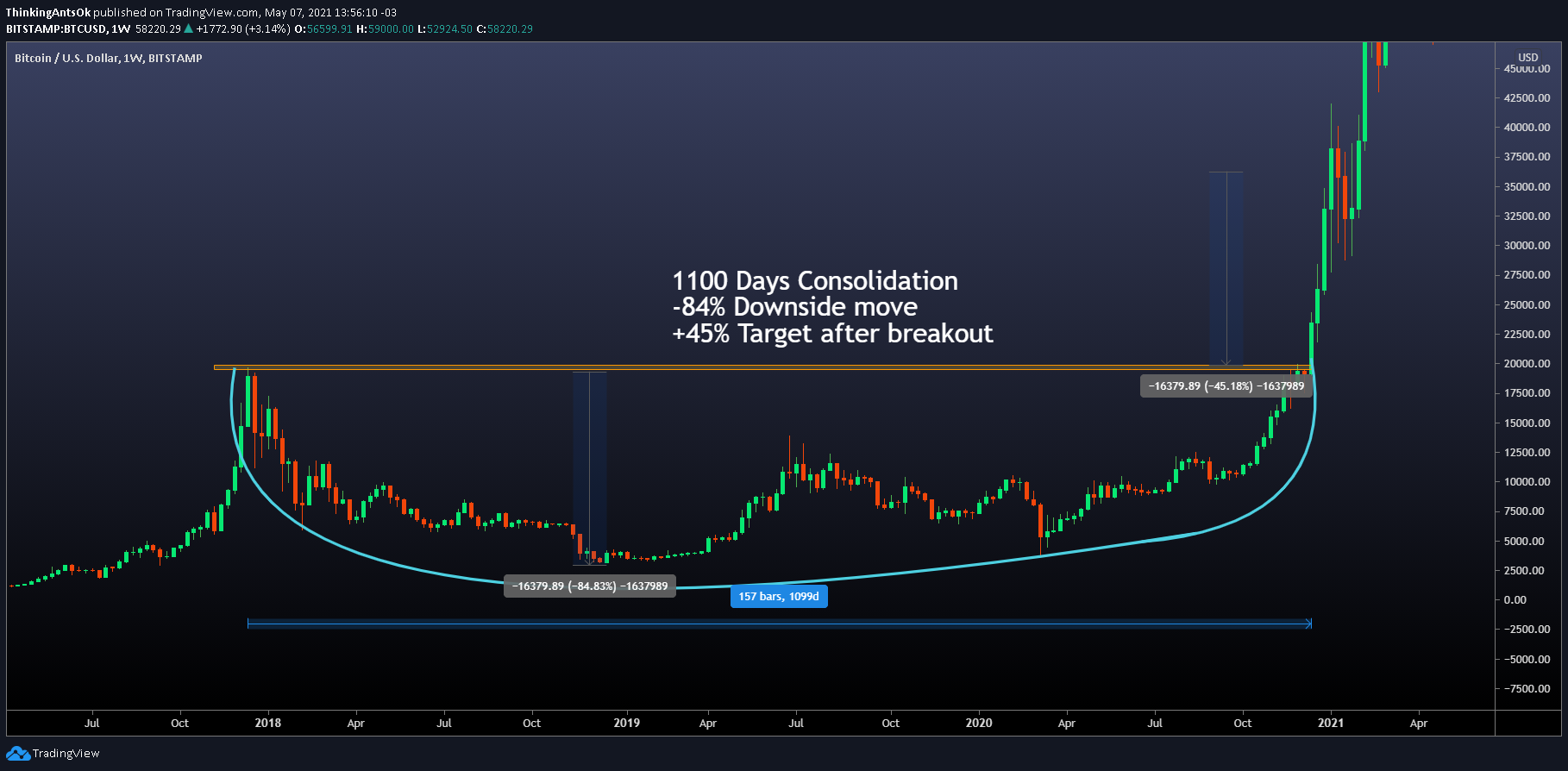Click the 10000.00 price axis label
Image resolution: width=1568 pixels, height=771 pixels.
coord(1527,482)
